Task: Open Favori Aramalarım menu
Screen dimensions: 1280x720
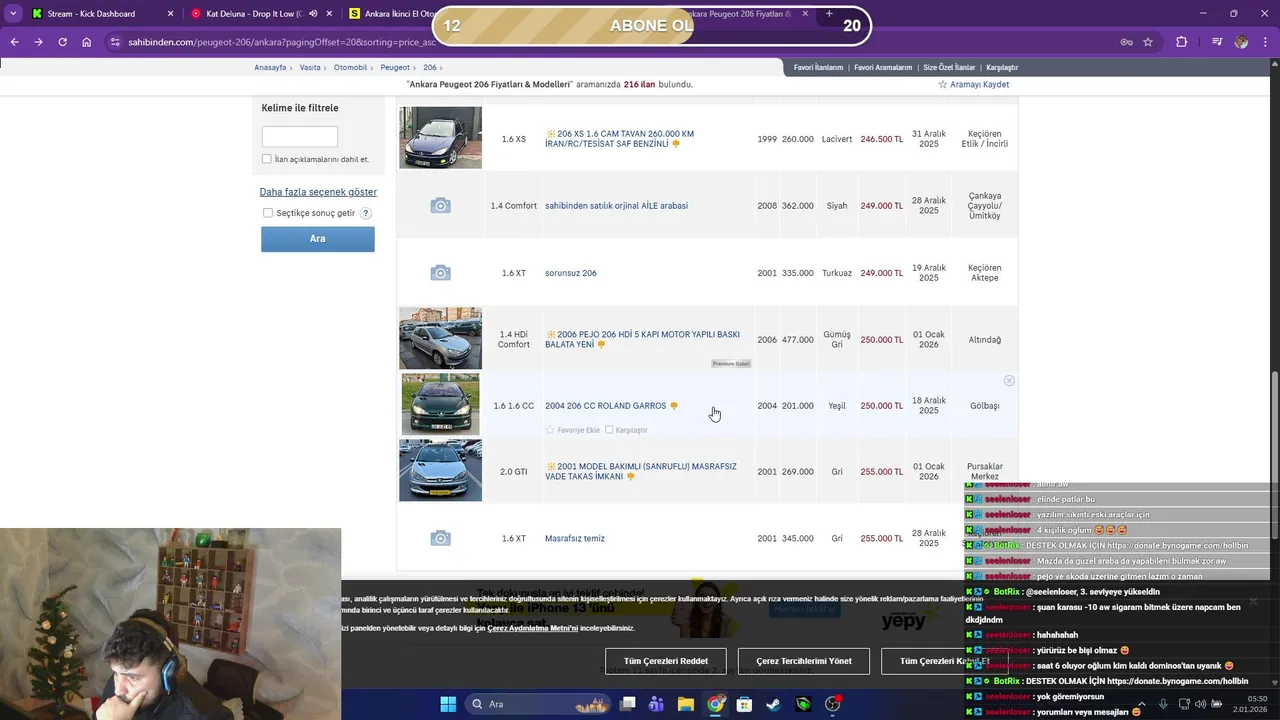Action: 883,67
